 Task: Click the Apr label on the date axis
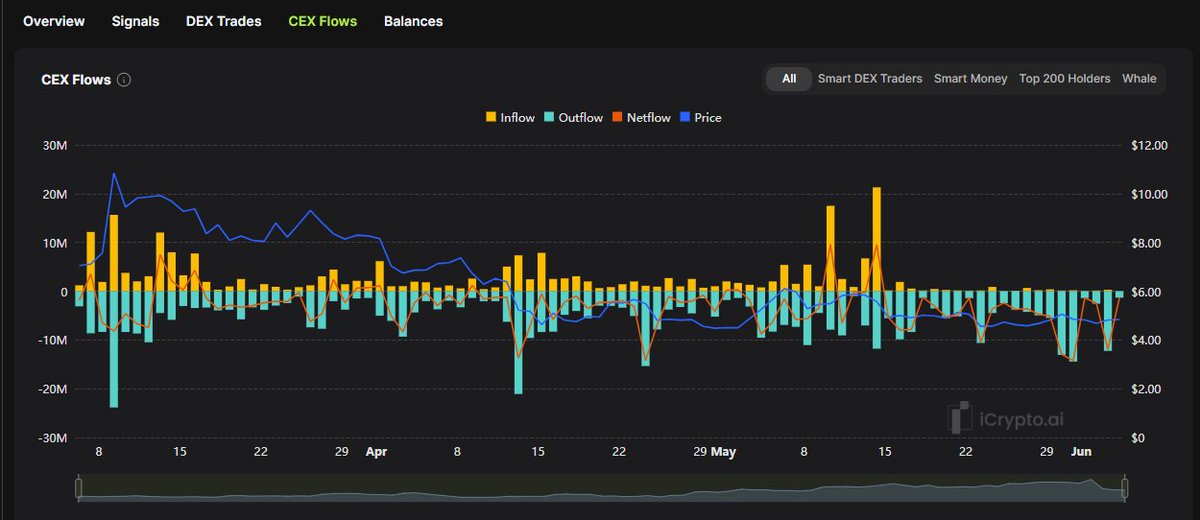click(376, 452)
